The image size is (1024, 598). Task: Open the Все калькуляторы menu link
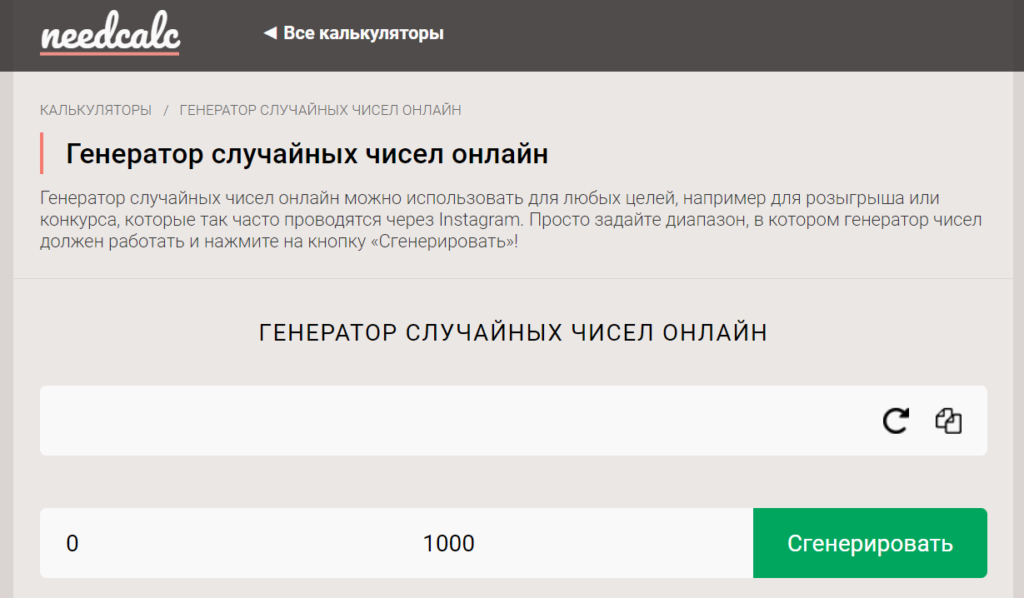pos(363,34)
